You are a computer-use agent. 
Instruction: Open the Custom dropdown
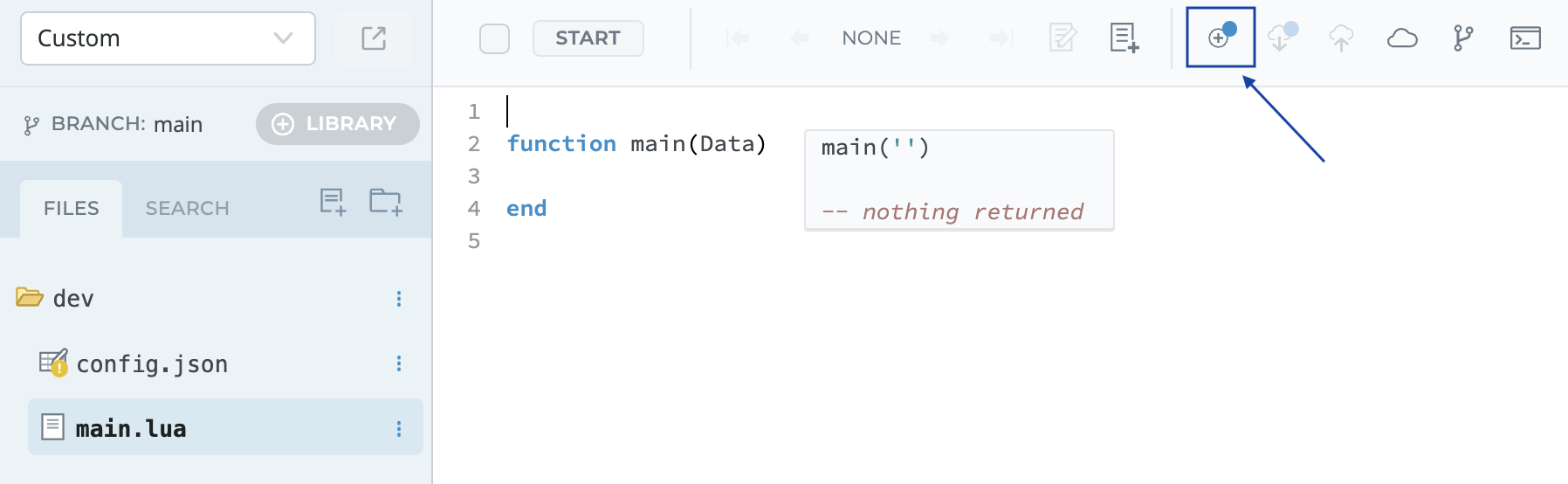[168, 38]
